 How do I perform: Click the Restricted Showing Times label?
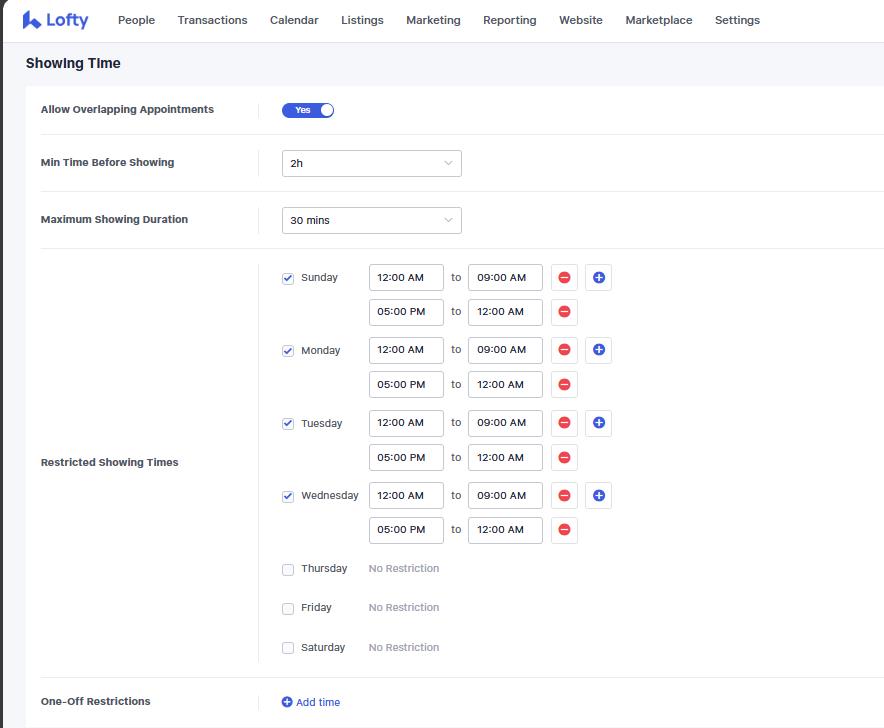tap(109, 462)
